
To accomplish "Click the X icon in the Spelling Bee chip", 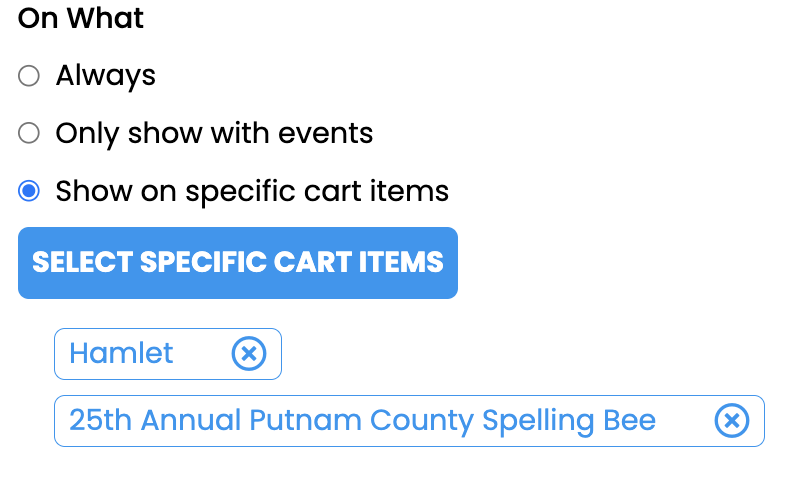I will (731, 421).
